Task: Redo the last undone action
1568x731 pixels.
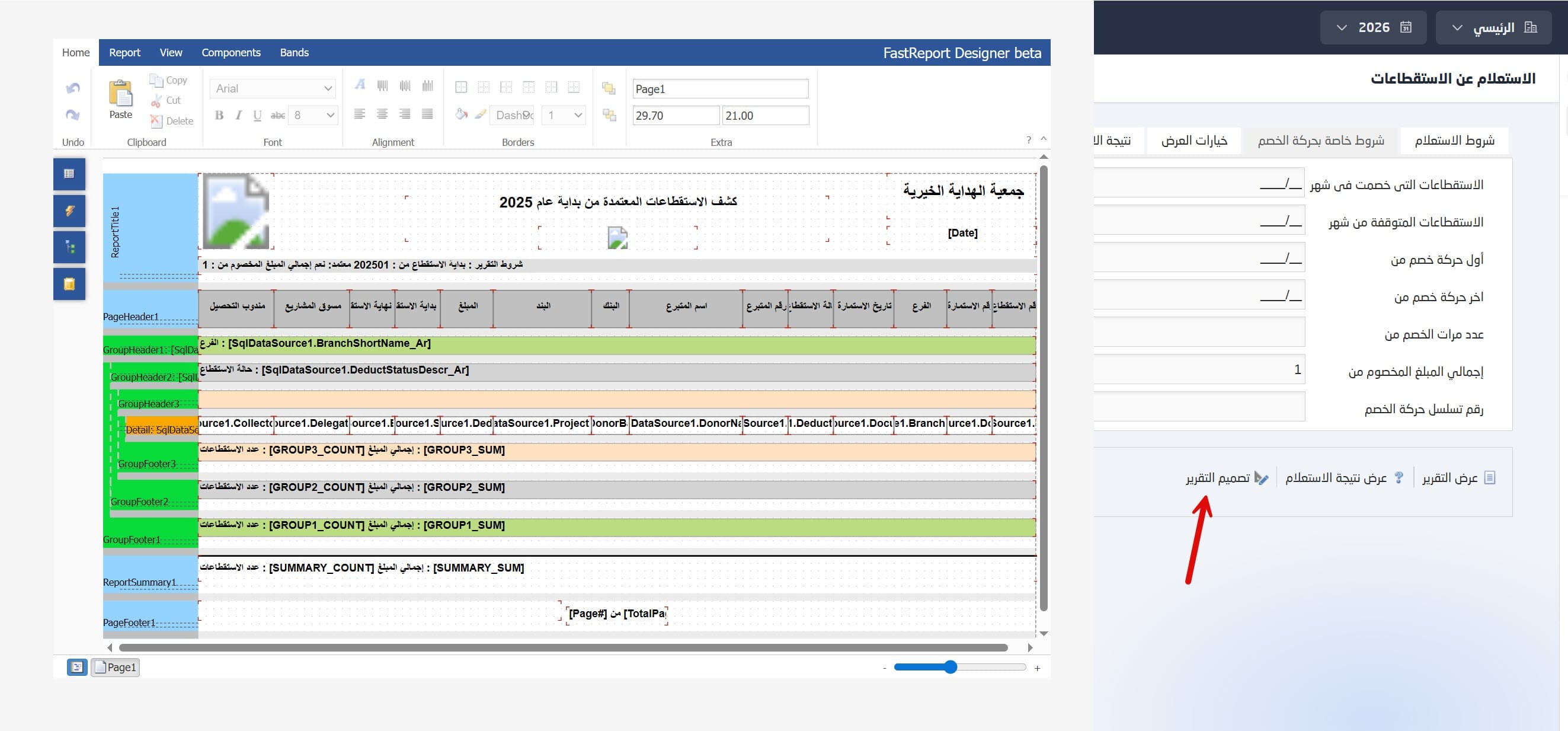Action: pyautogui.click(x=73, y=114)
